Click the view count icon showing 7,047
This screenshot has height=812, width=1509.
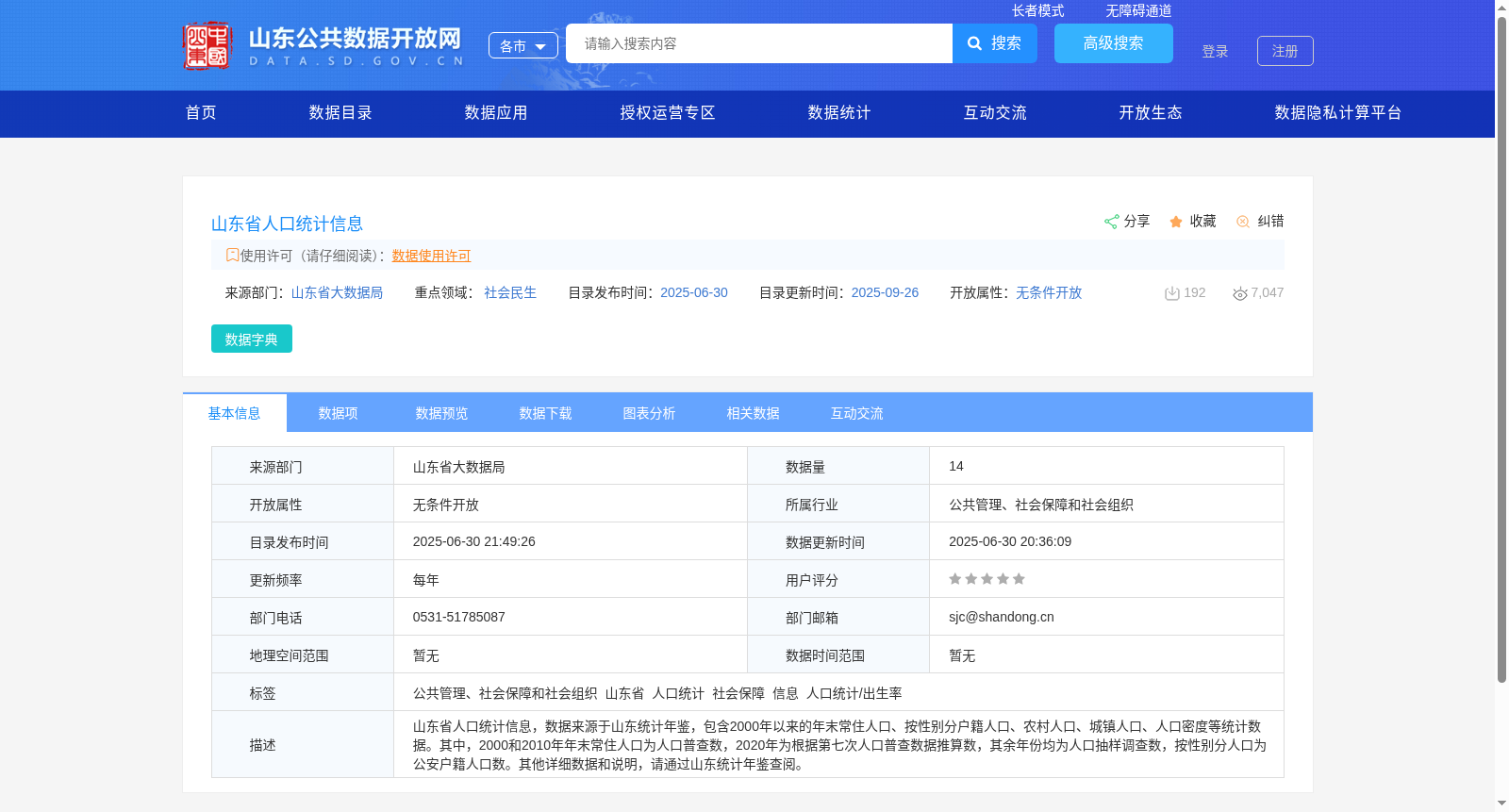click(1240, 293)
